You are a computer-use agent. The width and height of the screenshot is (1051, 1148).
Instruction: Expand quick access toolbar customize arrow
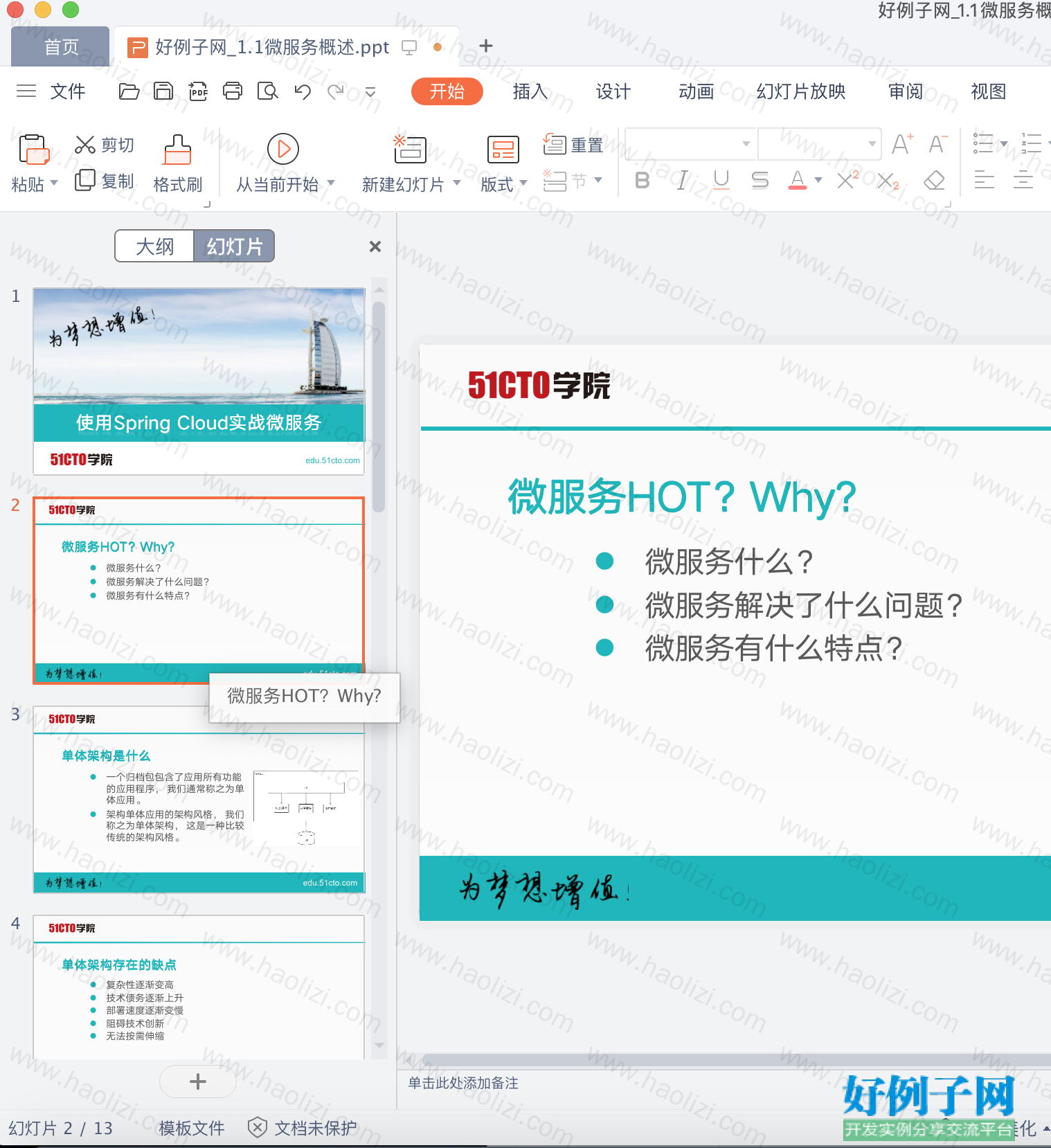pos(370,91)
